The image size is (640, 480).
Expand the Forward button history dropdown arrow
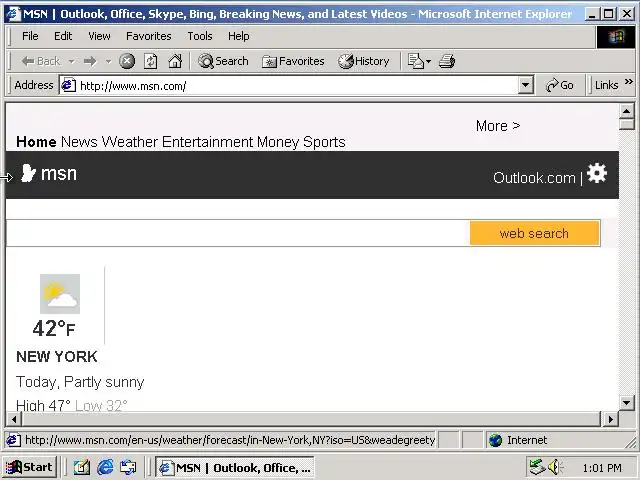click(x=108, y=61)
